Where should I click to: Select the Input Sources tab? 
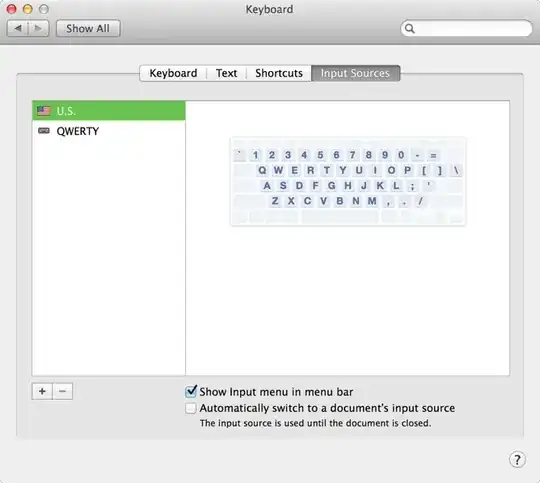(355, 73)
